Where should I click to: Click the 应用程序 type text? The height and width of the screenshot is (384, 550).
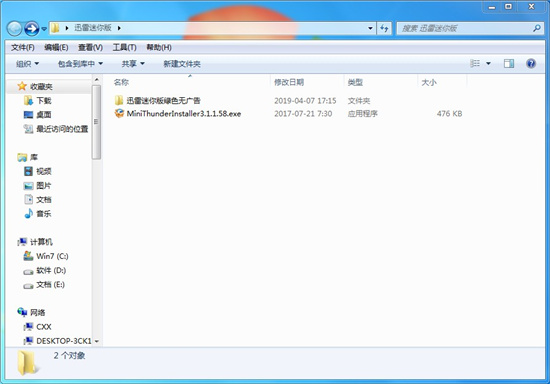click(x=363, y=114)
